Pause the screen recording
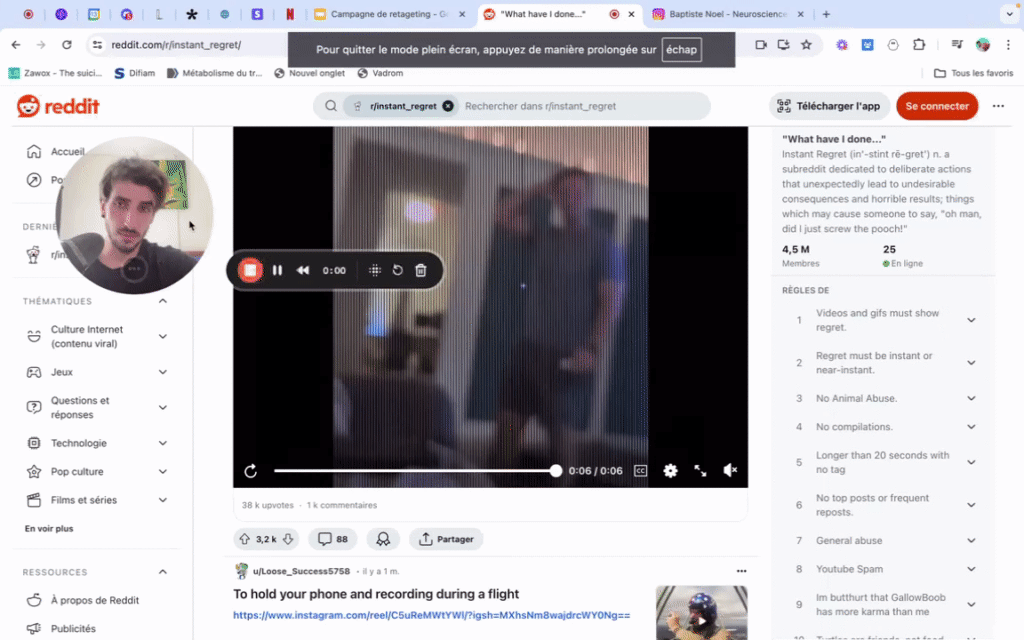The height and width of the screenshot is (640, 1024). coord(277,270)
